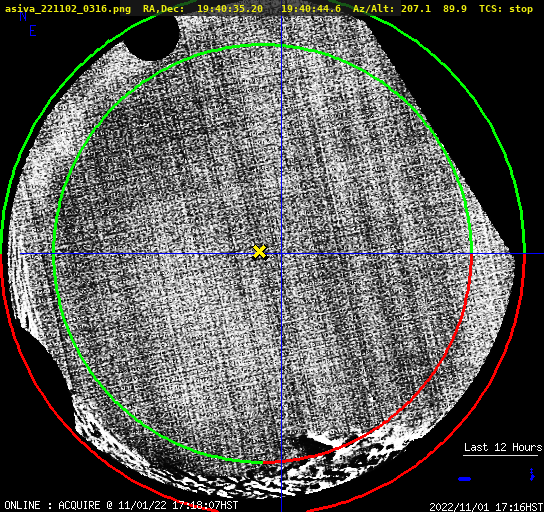Click the altitude value 89.9
Image resolution: width=544 pixels, height=512 pixels.
[455, 9]
